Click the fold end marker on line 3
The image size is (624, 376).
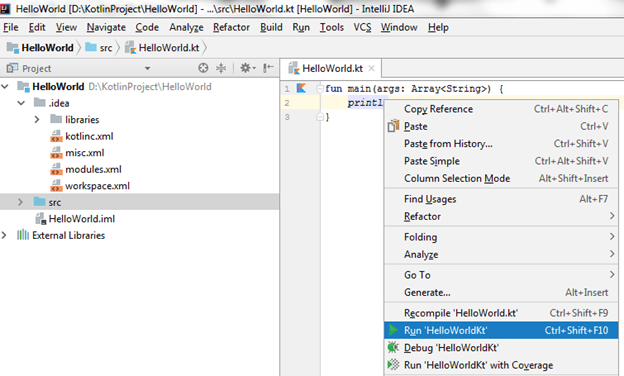[x=319, y=117]
